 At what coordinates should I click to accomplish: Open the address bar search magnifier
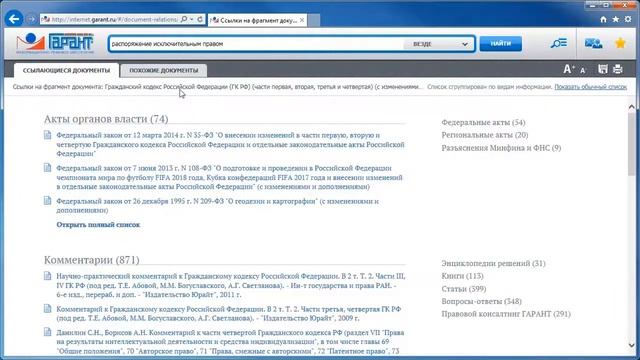point(184,19)
